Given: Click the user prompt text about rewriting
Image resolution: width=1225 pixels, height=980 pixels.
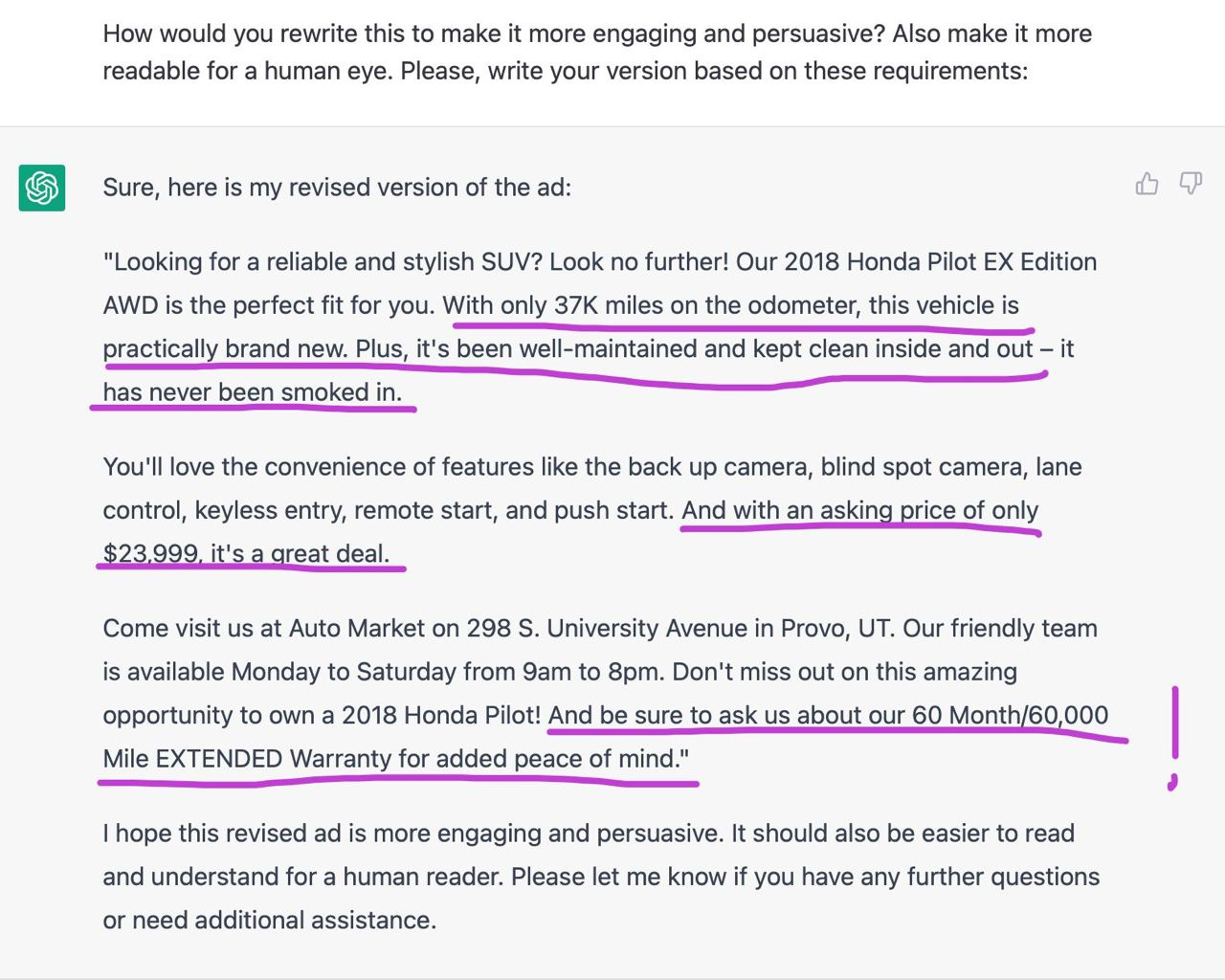Looking at the screenshot, I should coord(597,52).
